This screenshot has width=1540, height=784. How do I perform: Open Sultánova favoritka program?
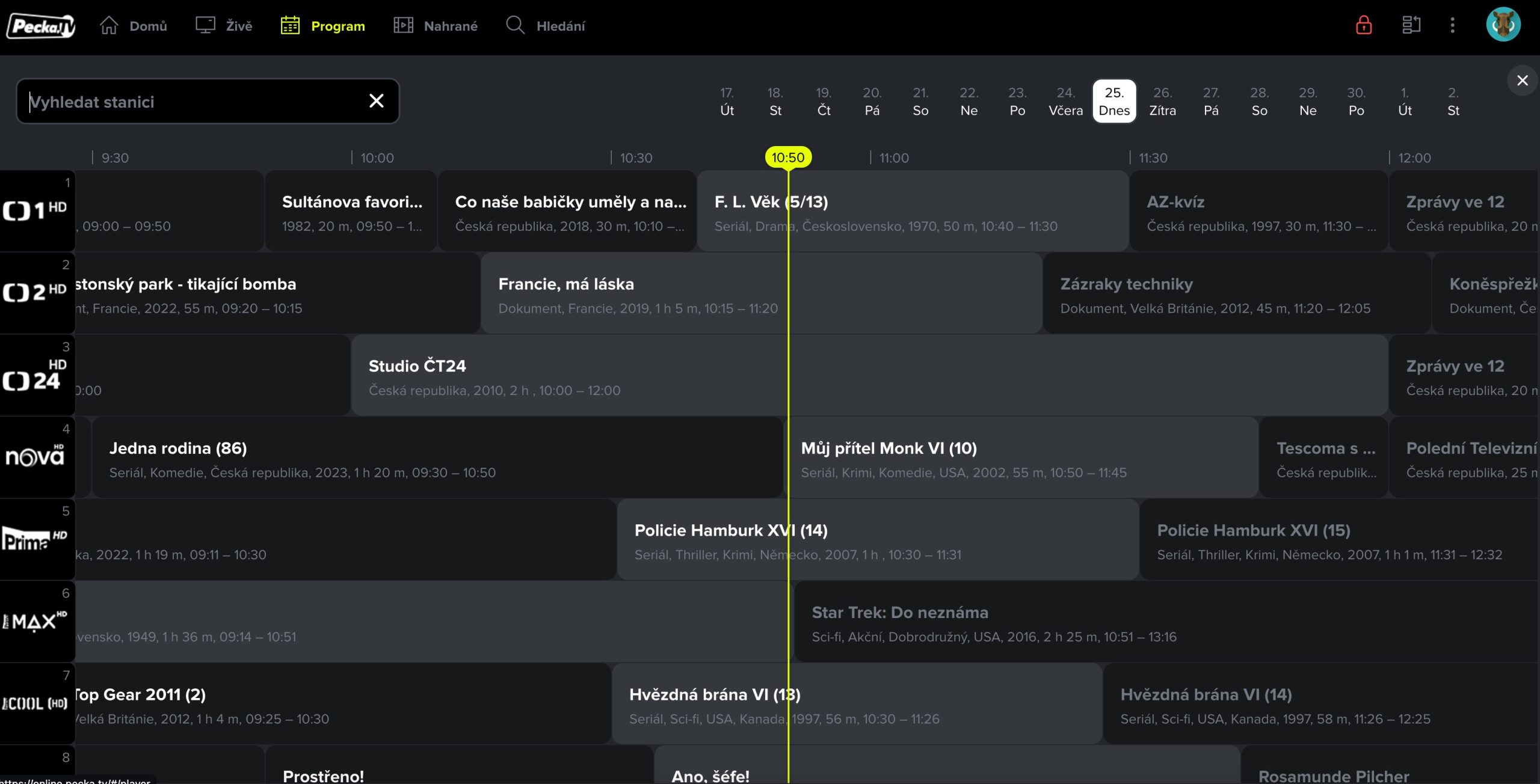(351, 211)
